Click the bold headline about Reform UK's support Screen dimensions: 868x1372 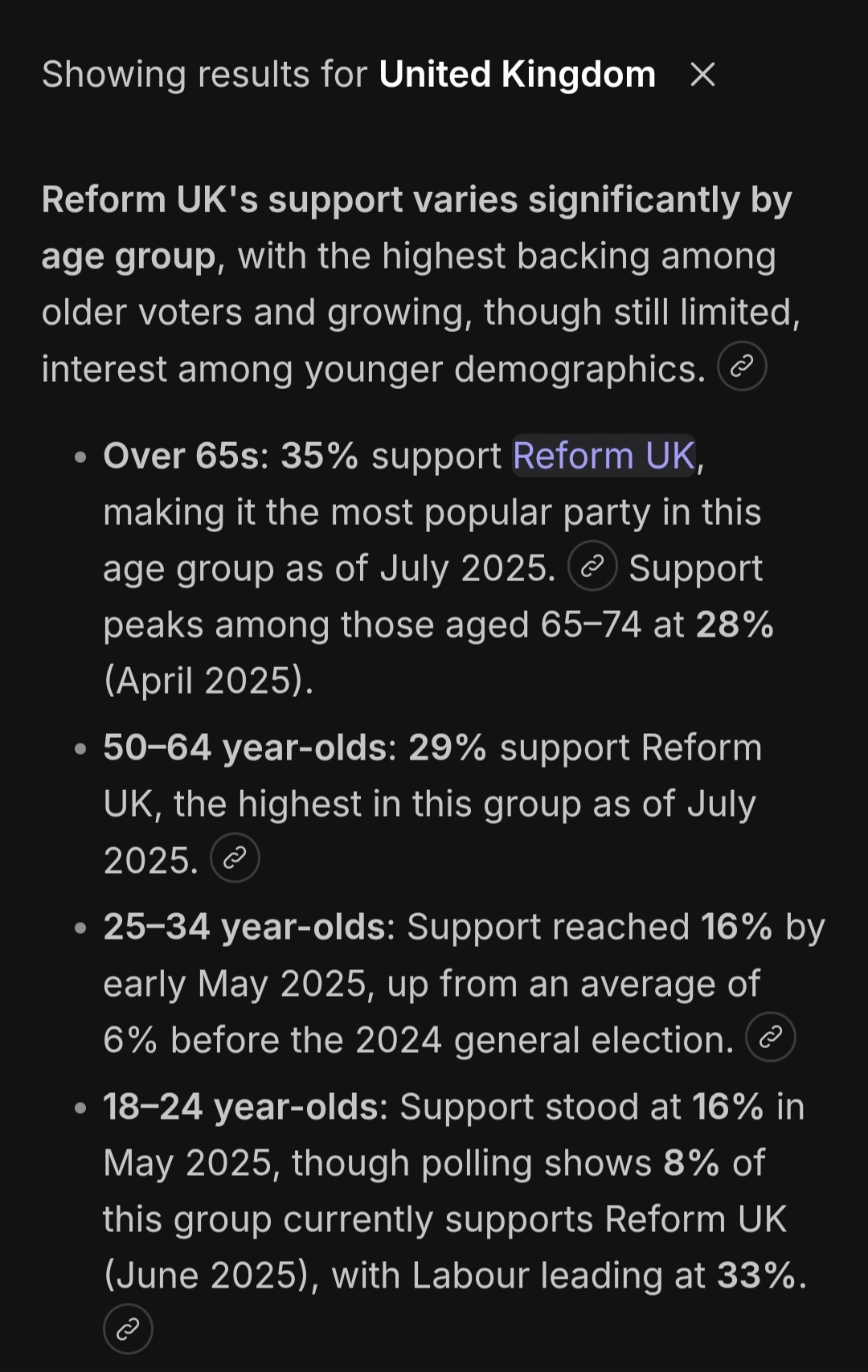click(416, 201)
